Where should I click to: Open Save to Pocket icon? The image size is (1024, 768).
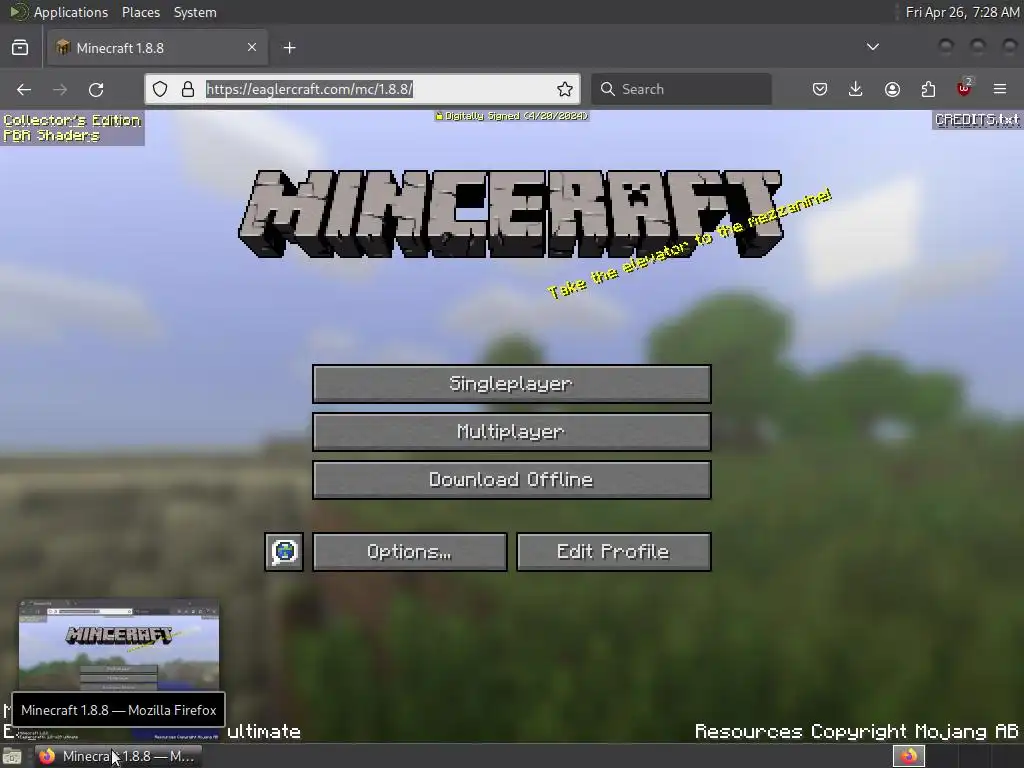pyautogui.click(x=820, y=89)
